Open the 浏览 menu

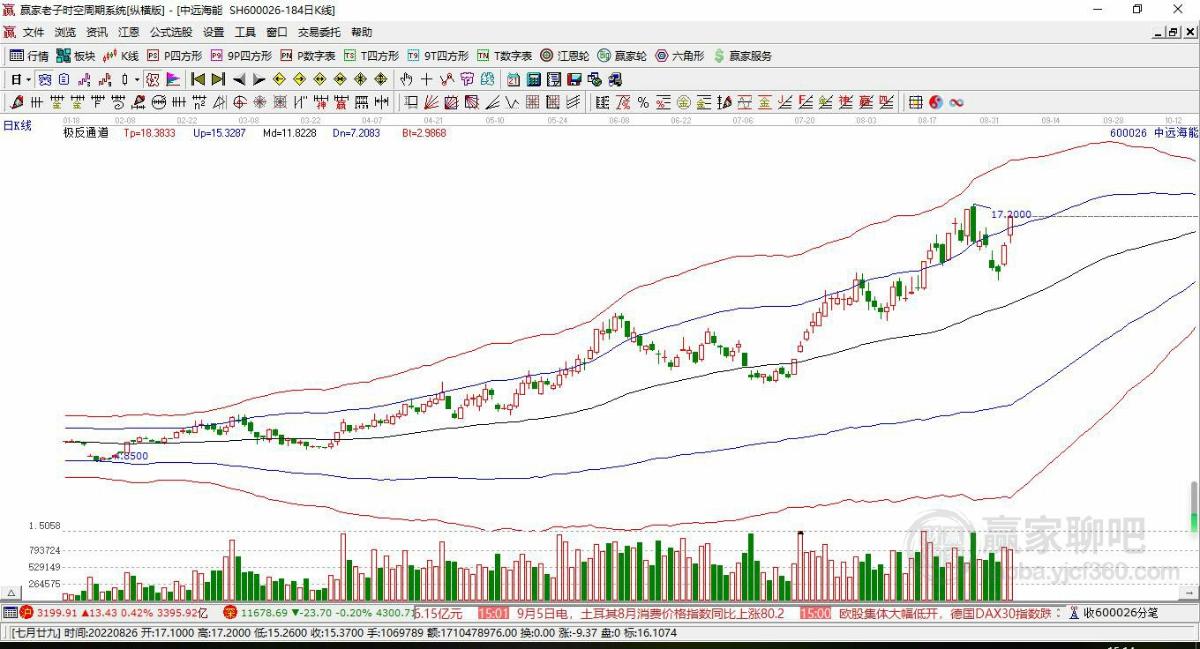tap(65, 33)
